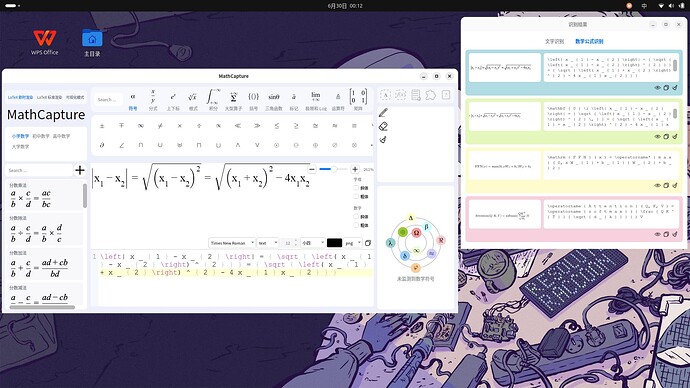This screenshot has height=388, width=690.
Task: Open the clock in the top bar
Action: (x=345, y=6)
